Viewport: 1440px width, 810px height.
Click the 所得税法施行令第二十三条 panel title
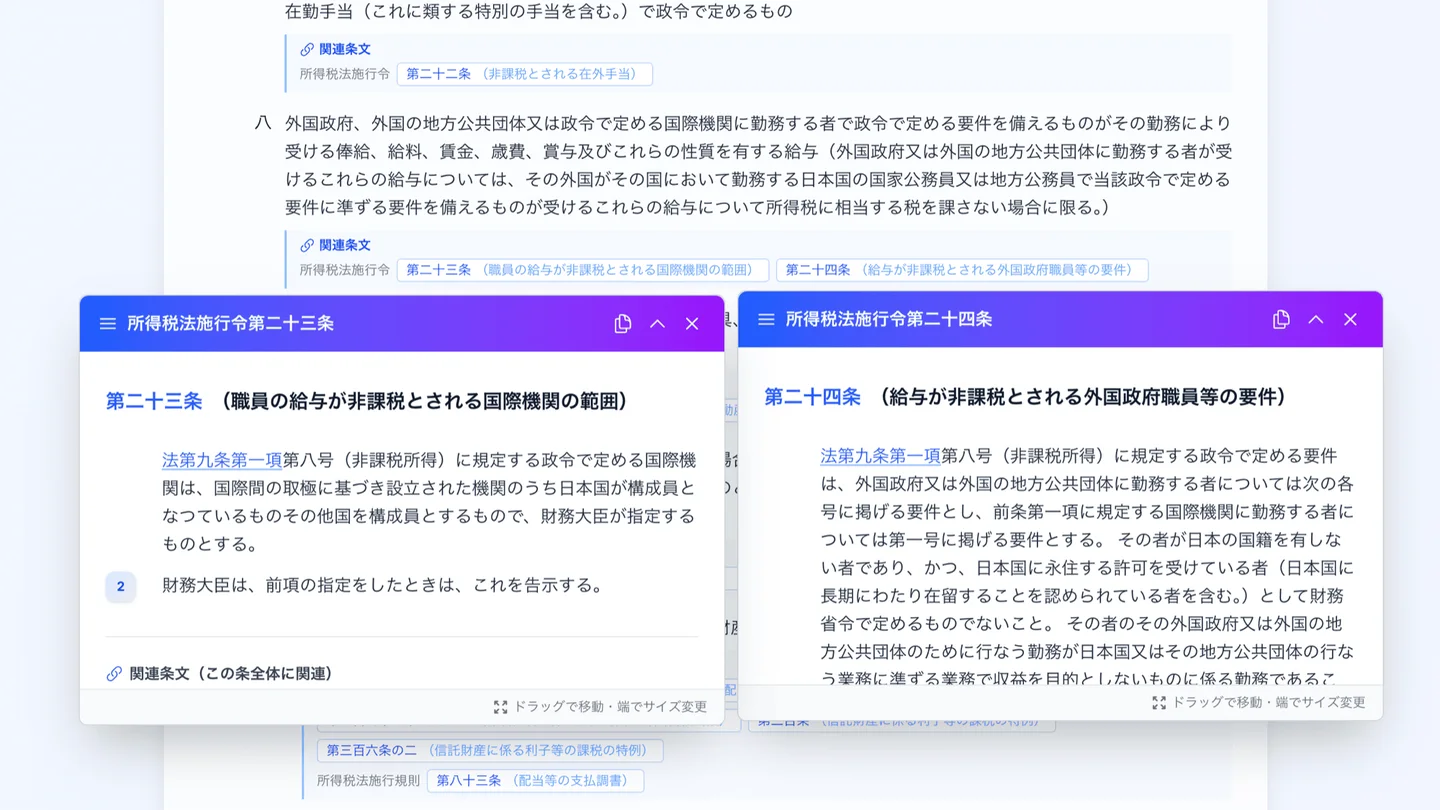coord(231,324)
